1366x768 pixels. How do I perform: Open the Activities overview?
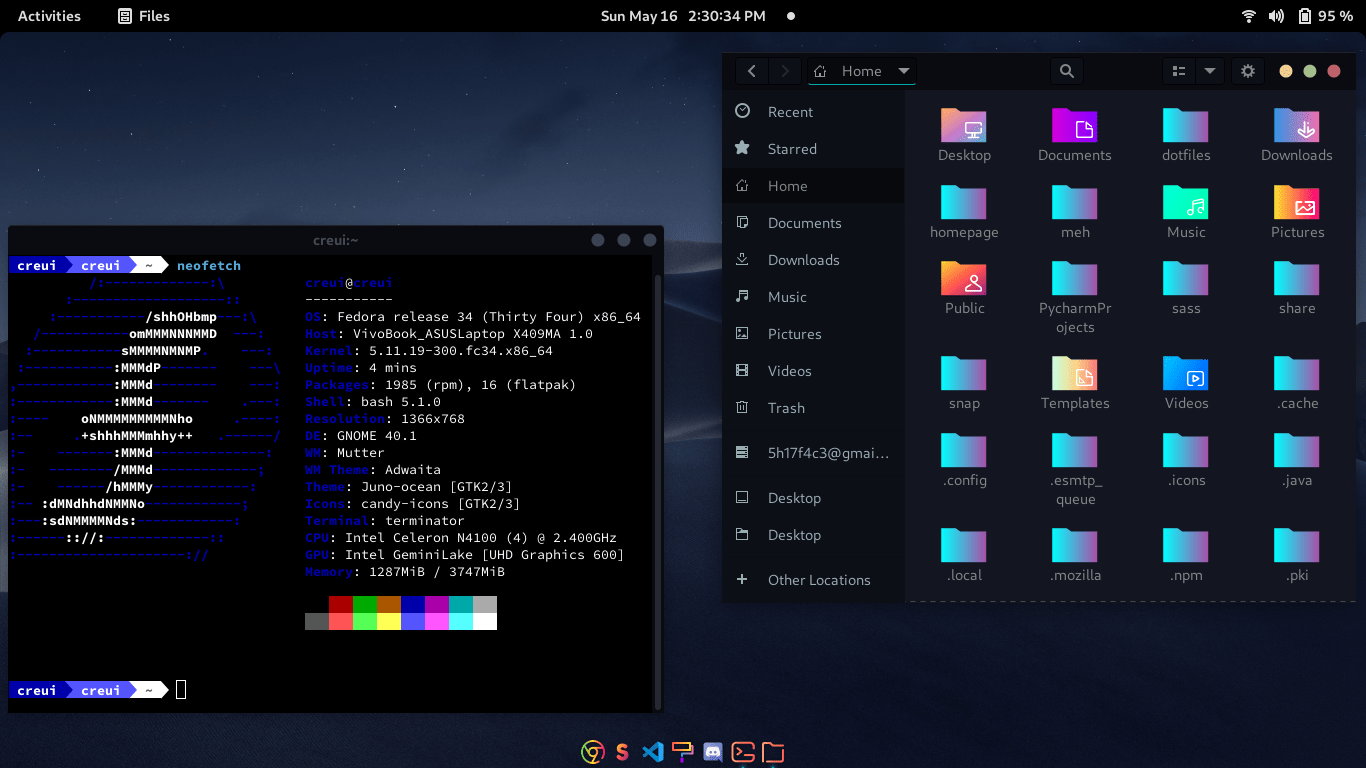pos(47,15)
